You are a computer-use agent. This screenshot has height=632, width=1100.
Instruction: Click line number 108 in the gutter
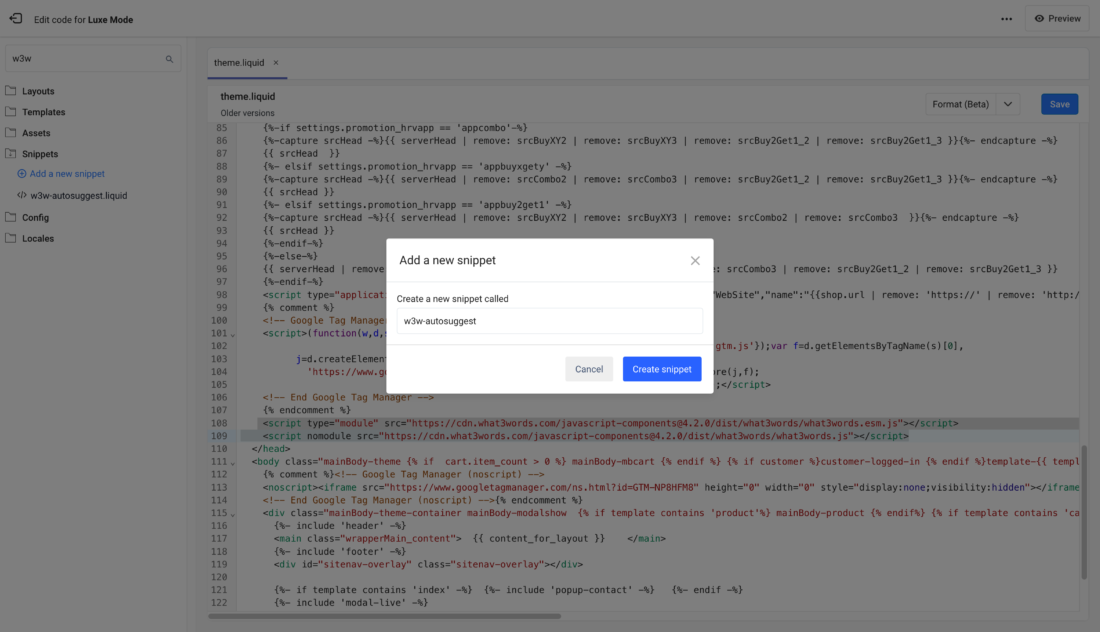pyautogui.click(x=219, y=424)
